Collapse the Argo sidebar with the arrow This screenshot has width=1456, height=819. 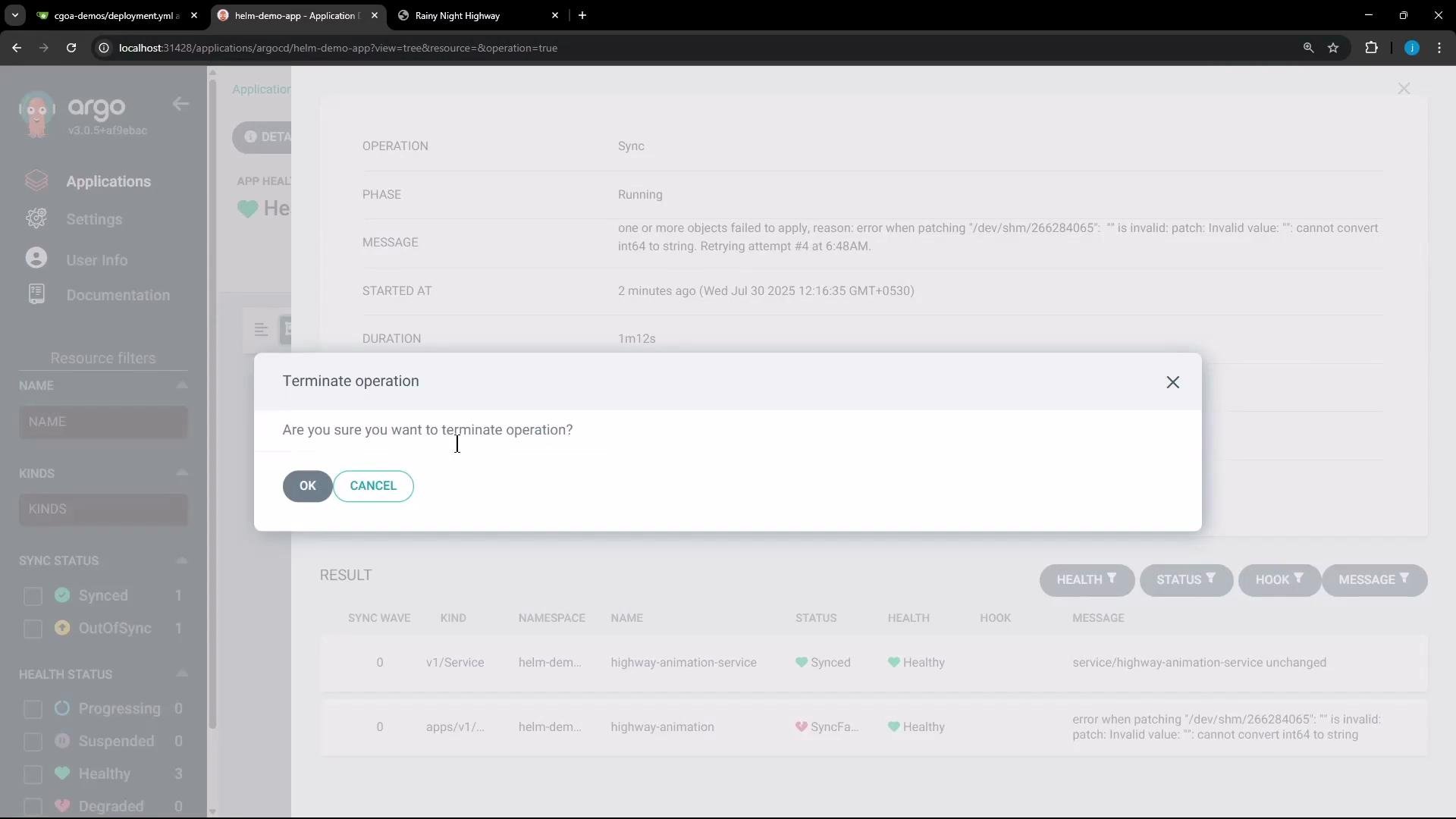point(180,104)
